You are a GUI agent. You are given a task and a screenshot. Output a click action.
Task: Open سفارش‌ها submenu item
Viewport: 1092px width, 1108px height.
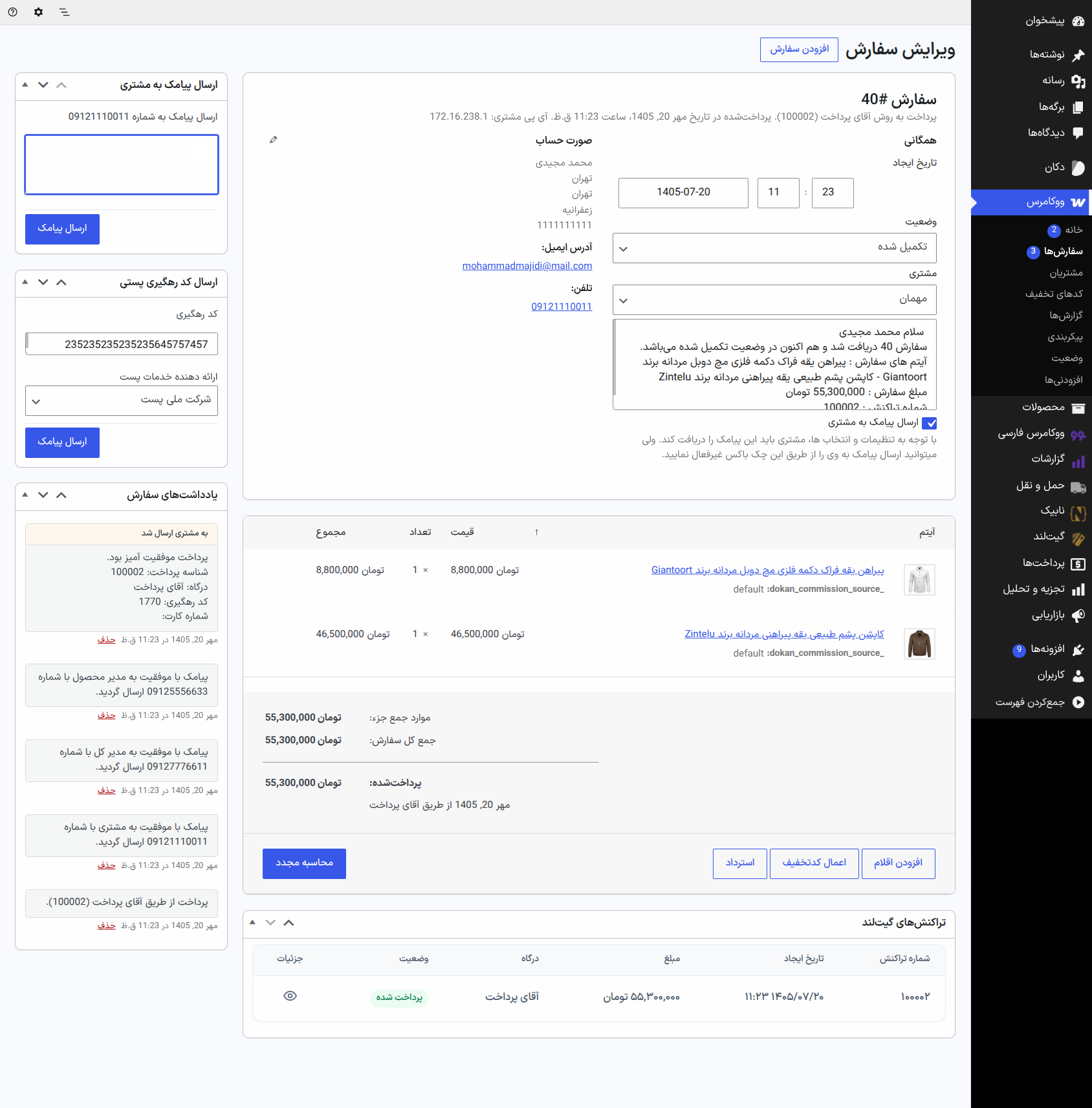1063,251
